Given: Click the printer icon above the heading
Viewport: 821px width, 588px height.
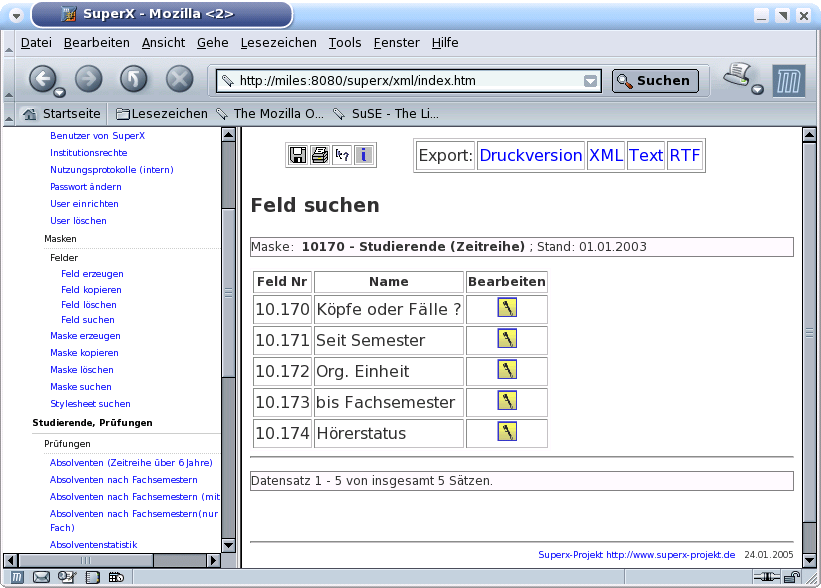Looking at the screenshot, I should (320, 155).
